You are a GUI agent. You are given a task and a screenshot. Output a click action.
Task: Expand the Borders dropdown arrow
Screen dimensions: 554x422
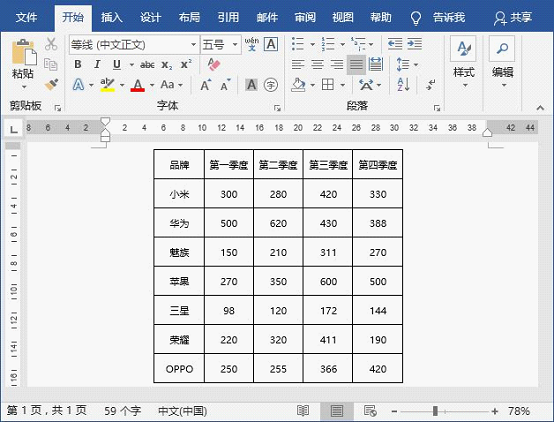coord(343,85)
